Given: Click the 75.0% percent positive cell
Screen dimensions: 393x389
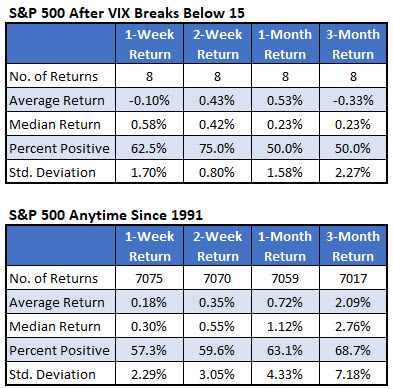Looking at the screenshot, I should 217,148.
